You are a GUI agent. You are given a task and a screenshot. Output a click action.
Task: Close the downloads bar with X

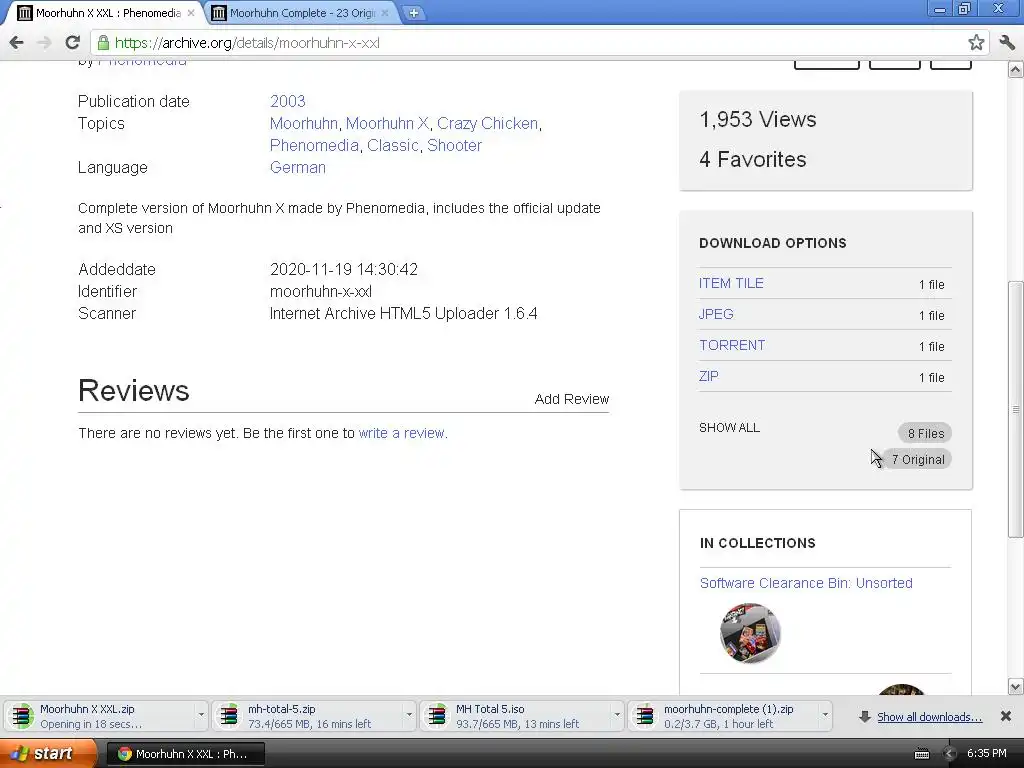[x=1006, y=716]
